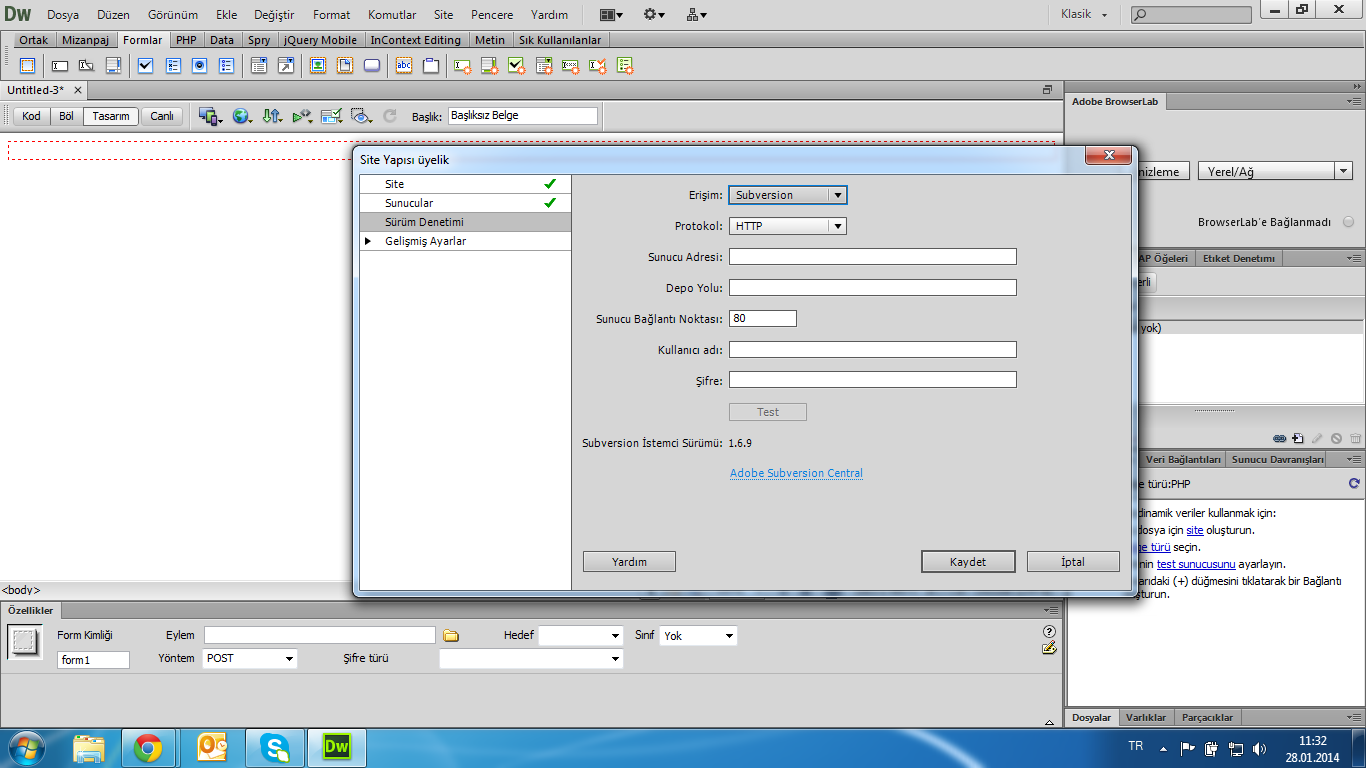Open Google Chrome from the taskbar
This screenshot has height=768, width=1366.
point(148,747)
